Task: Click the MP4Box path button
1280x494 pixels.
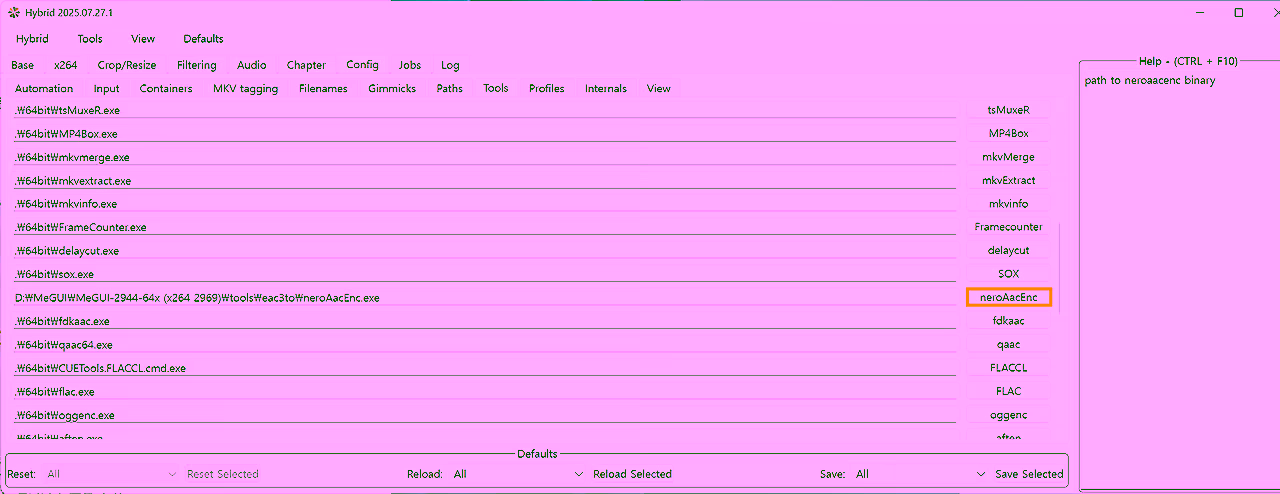Action: (1008, 134)
